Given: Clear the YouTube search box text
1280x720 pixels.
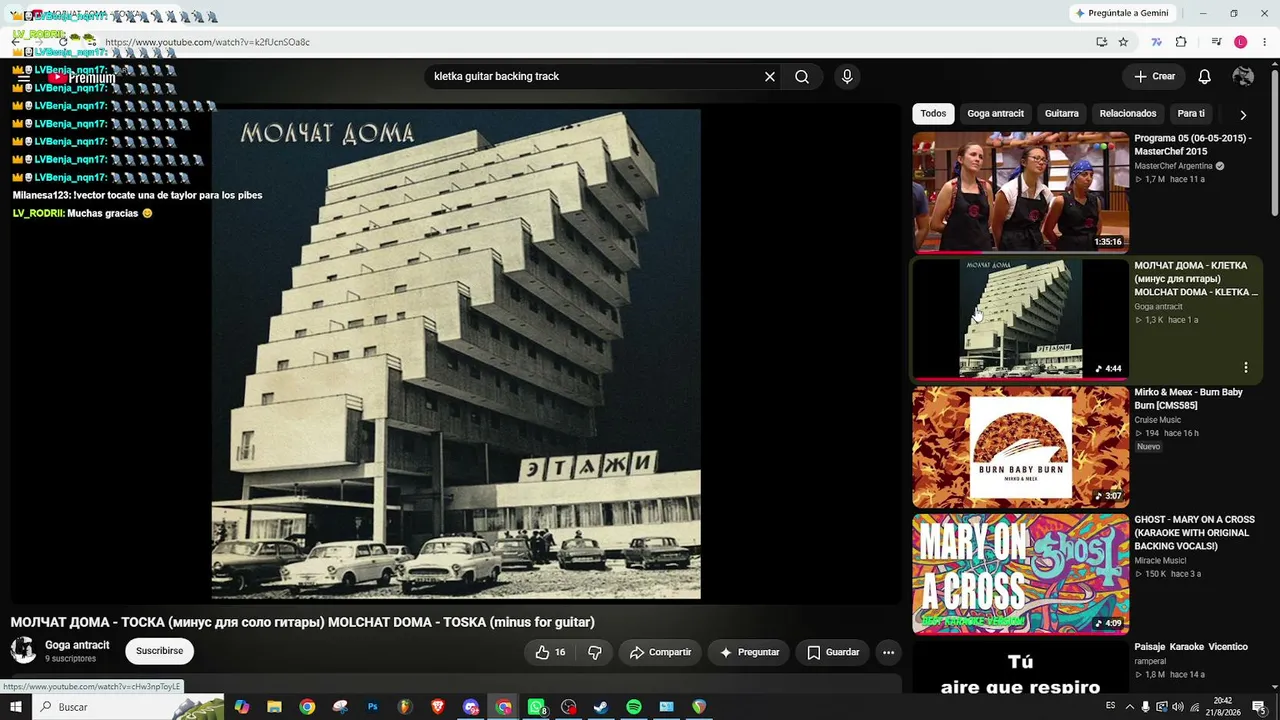Looking at the screenshot, I should 770,77.
